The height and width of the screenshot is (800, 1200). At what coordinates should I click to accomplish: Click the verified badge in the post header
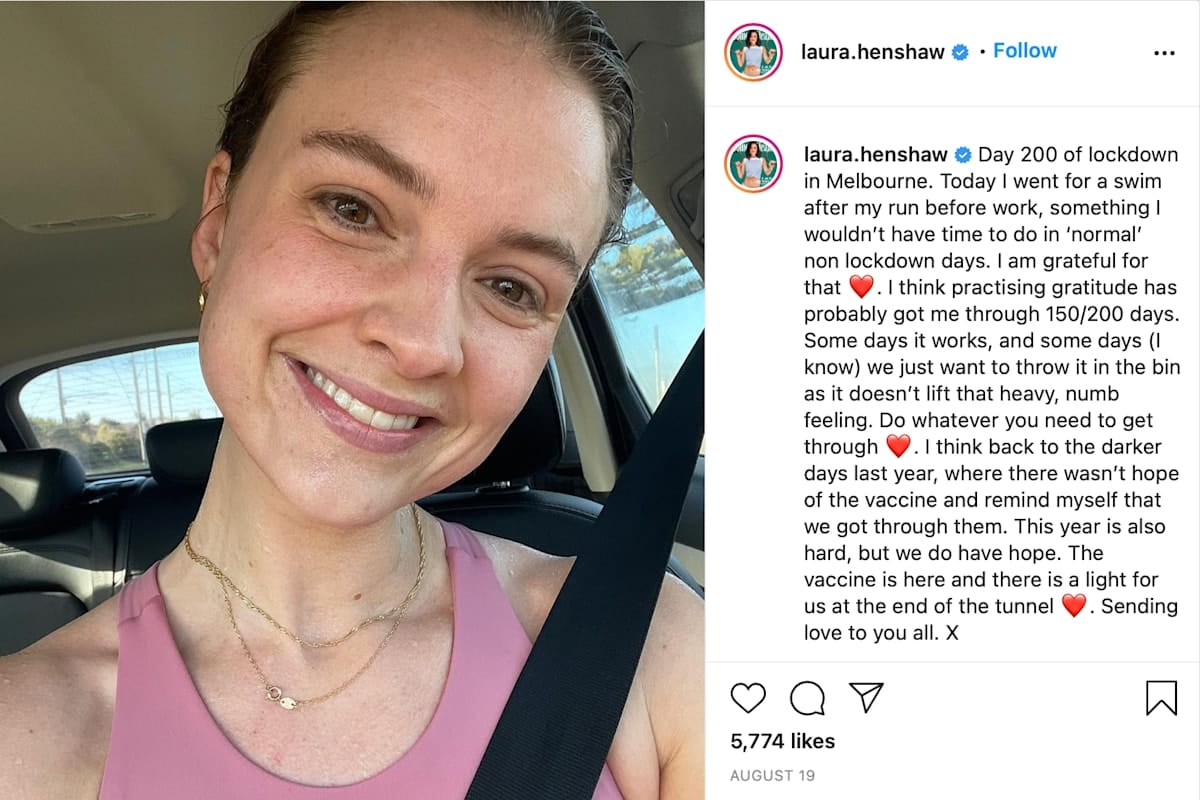coord(960,52)
